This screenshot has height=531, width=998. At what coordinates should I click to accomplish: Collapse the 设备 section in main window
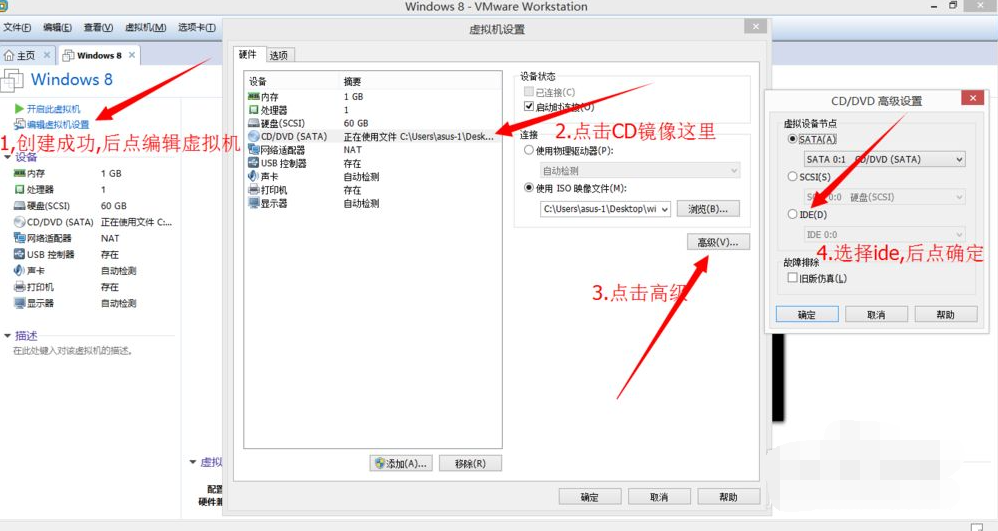[x=8, y=157]
